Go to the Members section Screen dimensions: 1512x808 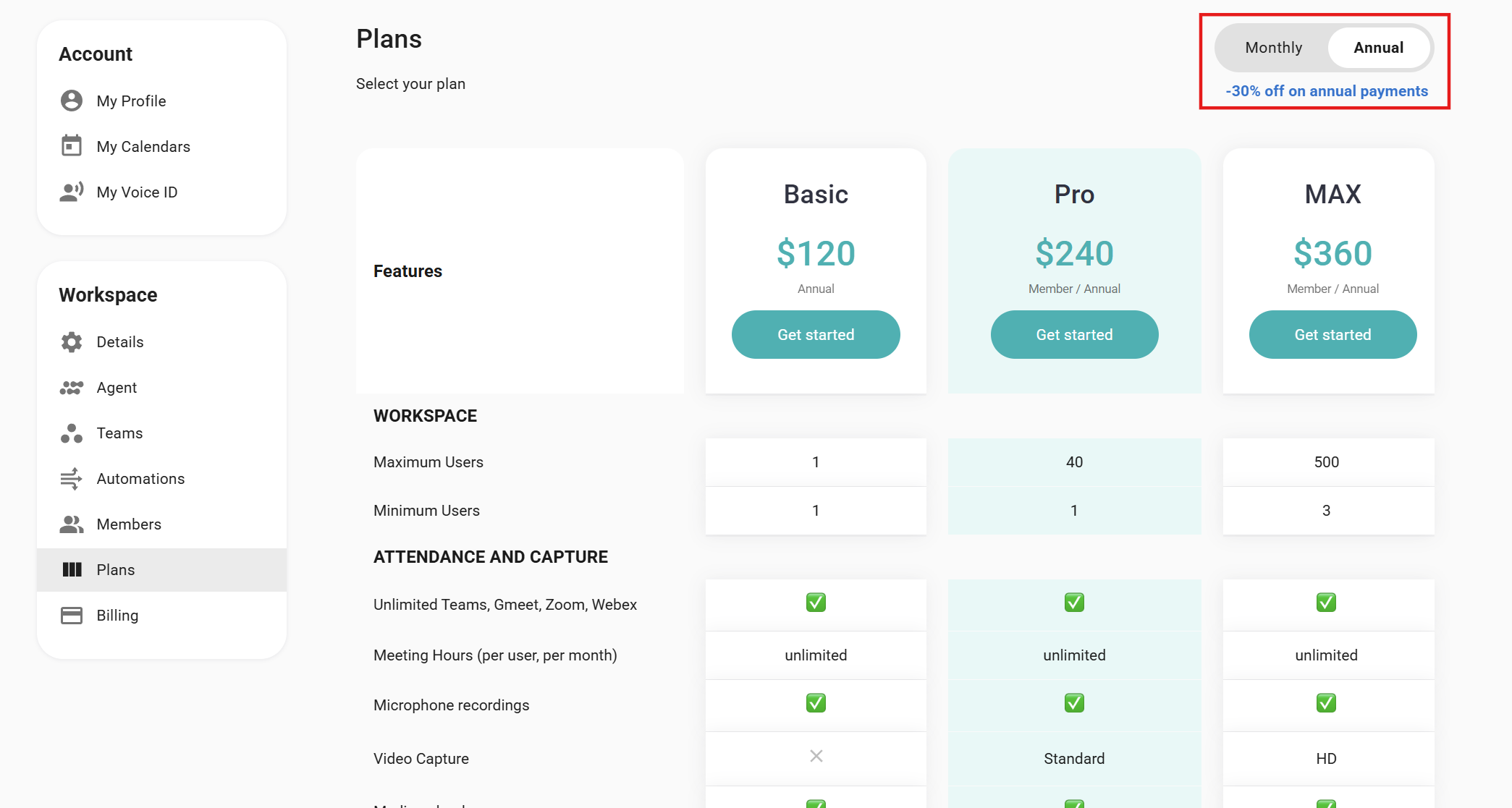[x=129, y=524]
